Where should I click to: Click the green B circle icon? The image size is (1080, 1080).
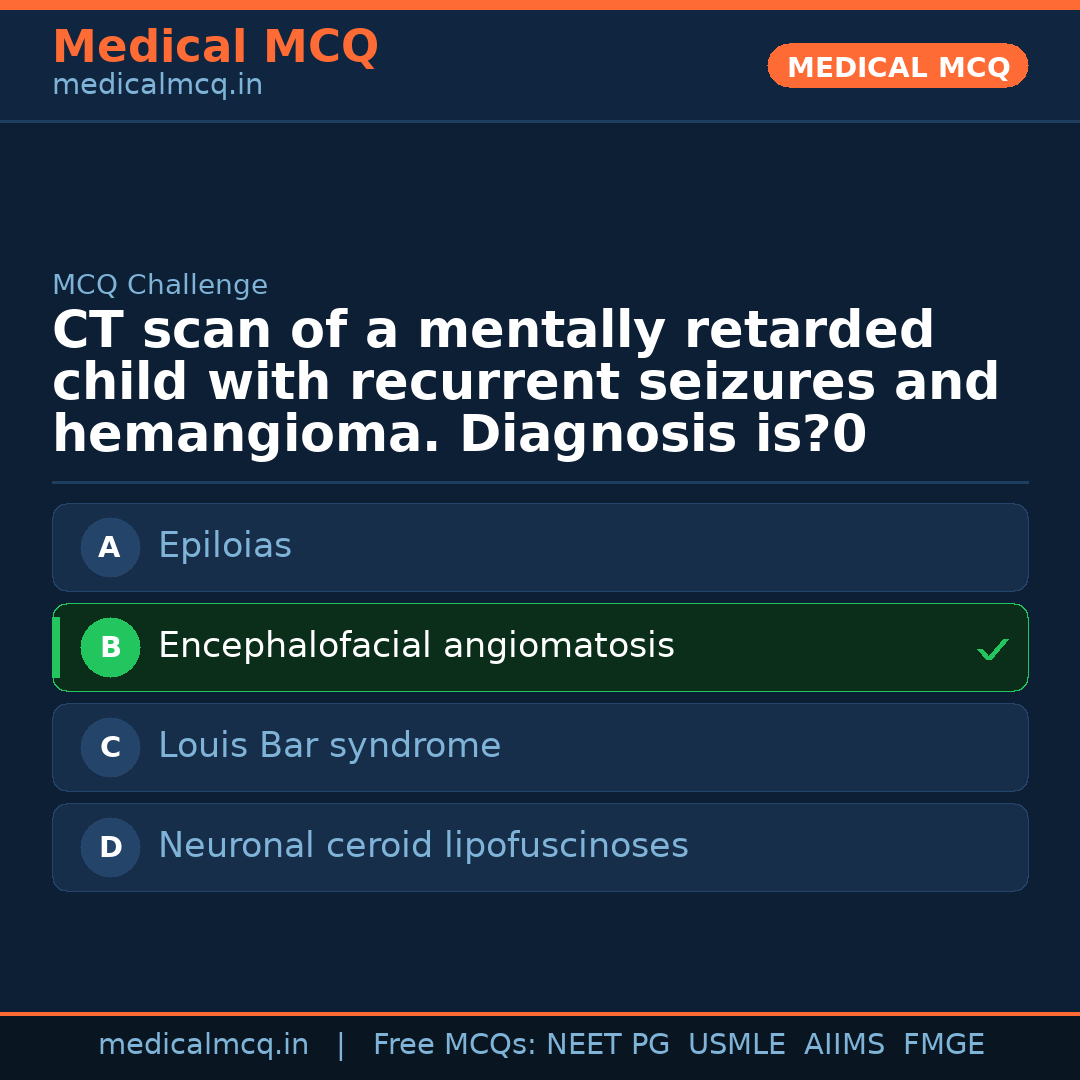click(x=110, y=647)
